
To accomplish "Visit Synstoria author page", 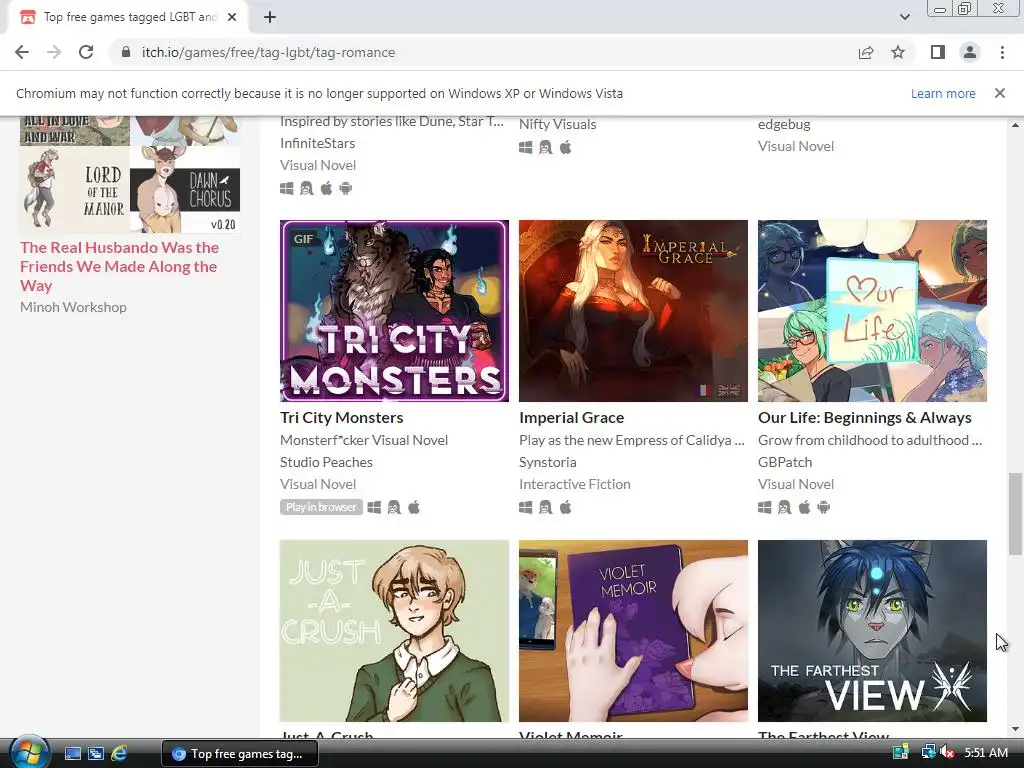I will [548, 462].
